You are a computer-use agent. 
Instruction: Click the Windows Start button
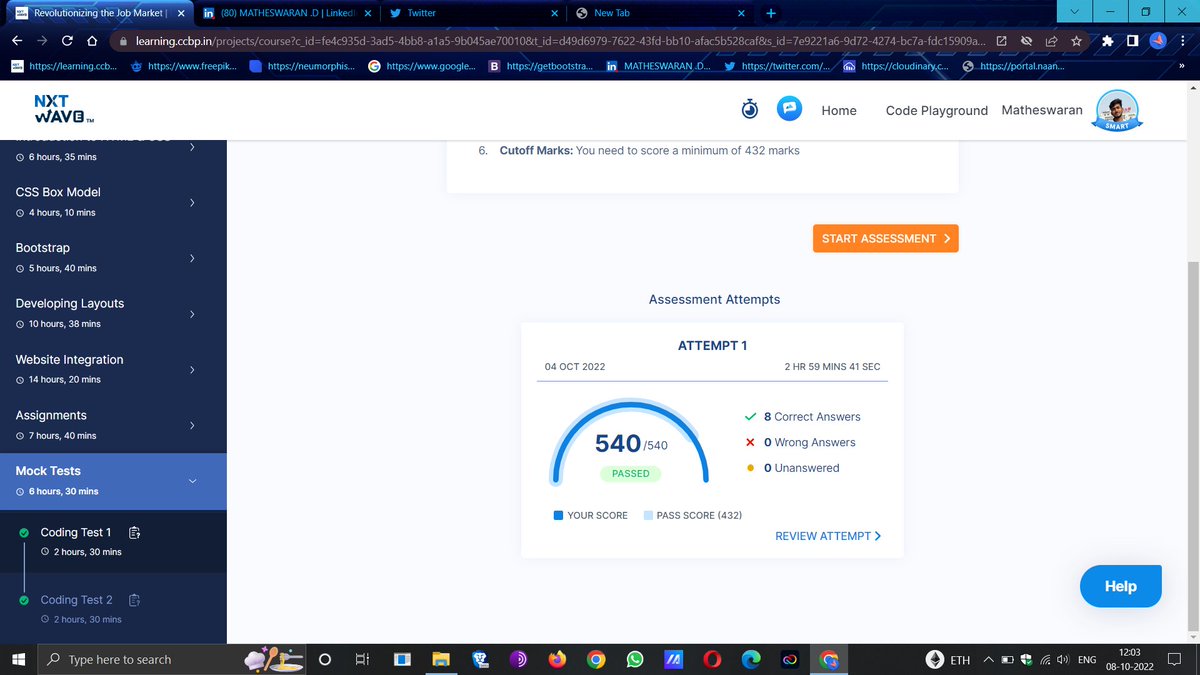point(18,660)
